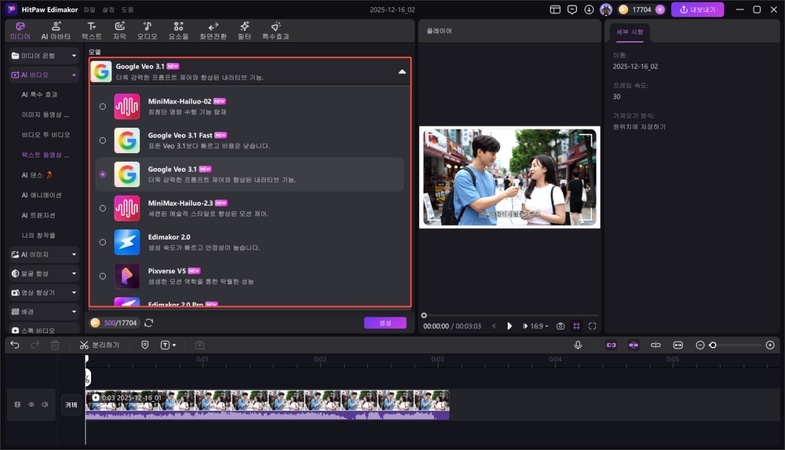Enter fullscreen preview mode
The width and height of the screenshot is (785, 450).
(592, 326)
